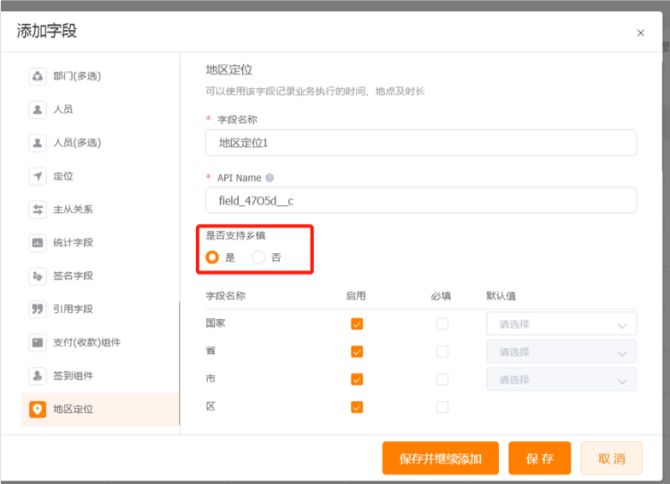Viewport: 670px width, 484px height.
Task: Disable the 国家 enabled checkbox
Action: [357, 324]
